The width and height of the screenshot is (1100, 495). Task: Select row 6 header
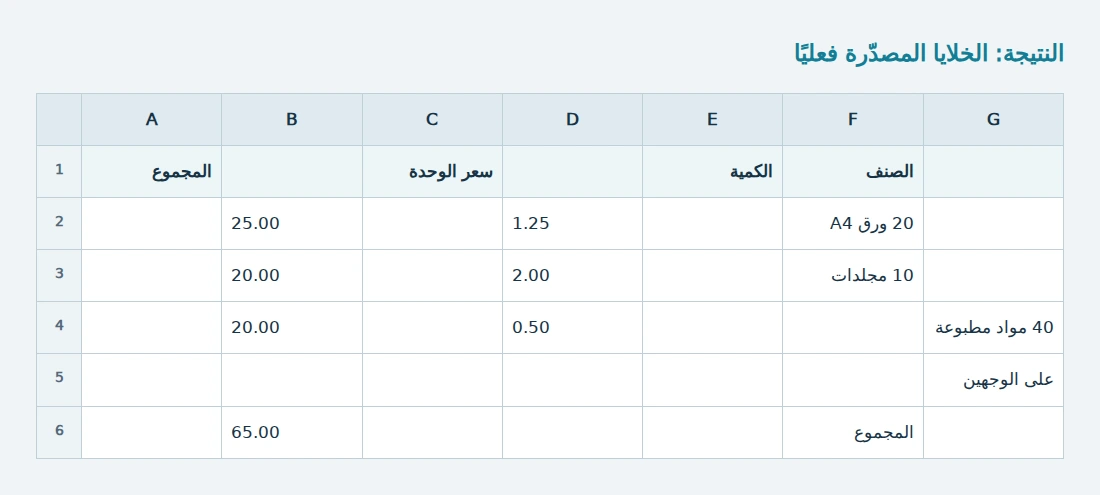tap(59, 432)
